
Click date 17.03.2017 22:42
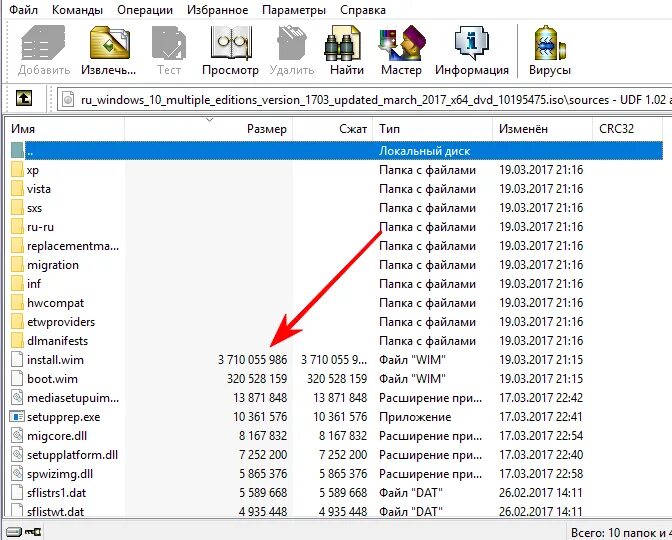541,398
